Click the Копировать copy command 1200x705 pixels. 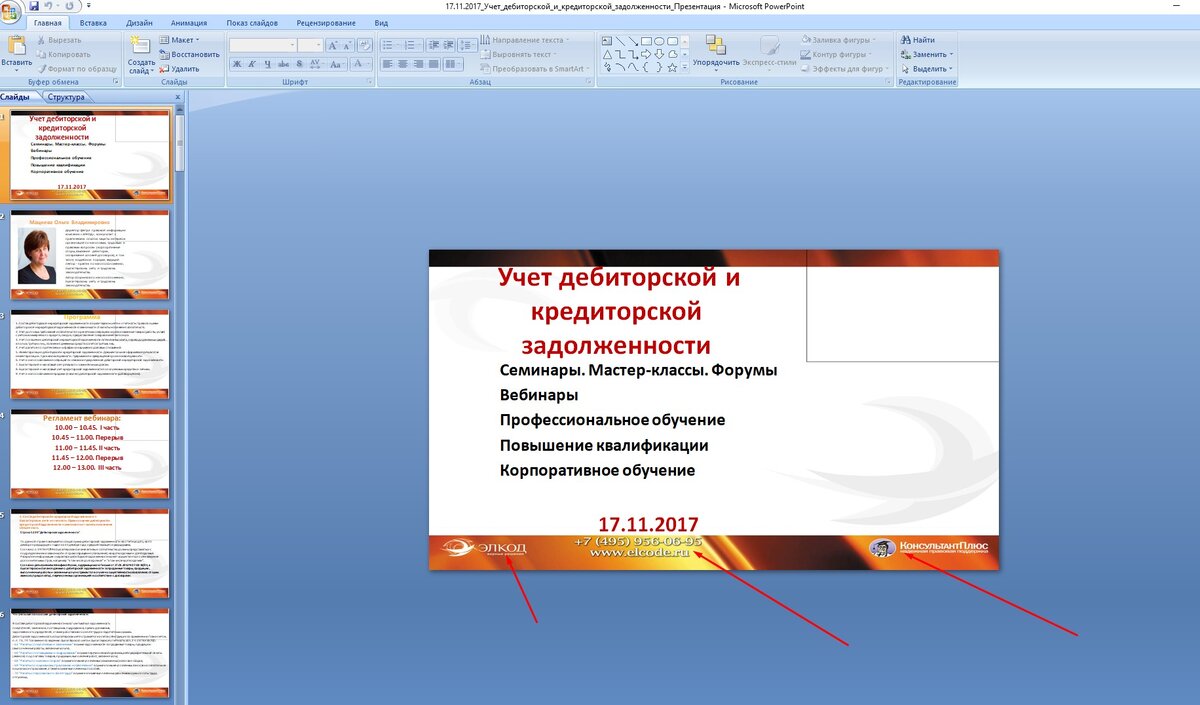pos(63,54)
